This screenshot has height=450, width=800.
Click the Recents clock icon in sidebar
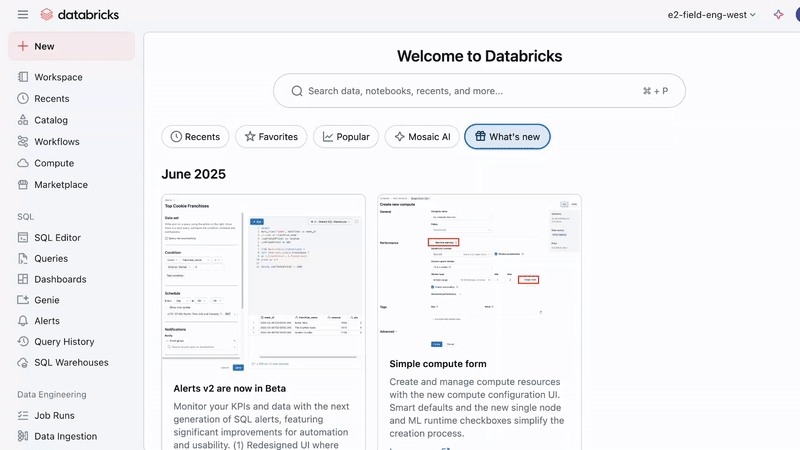[23, 98]
